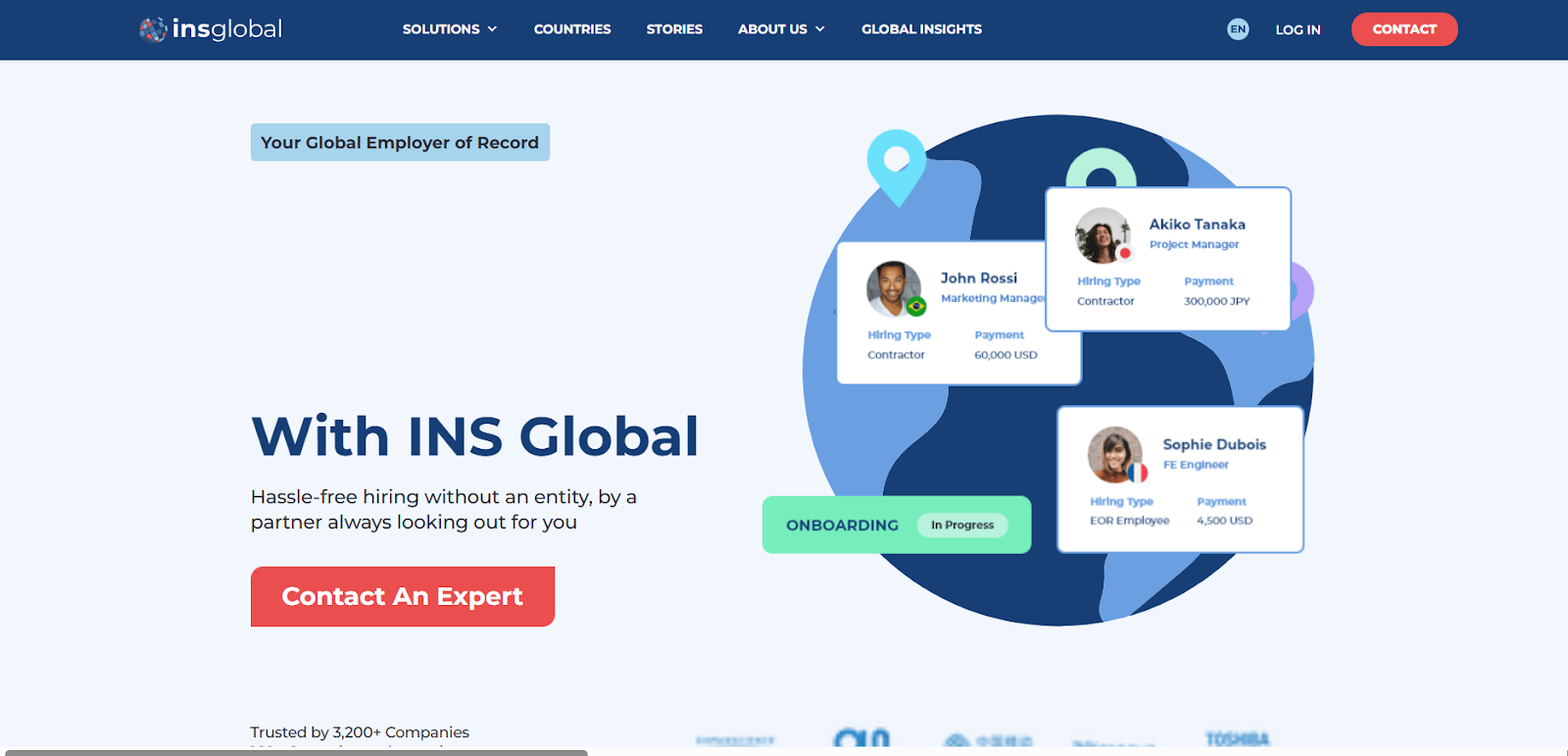Click the Contact An Expert button
1568x756 pixels.
403,596
